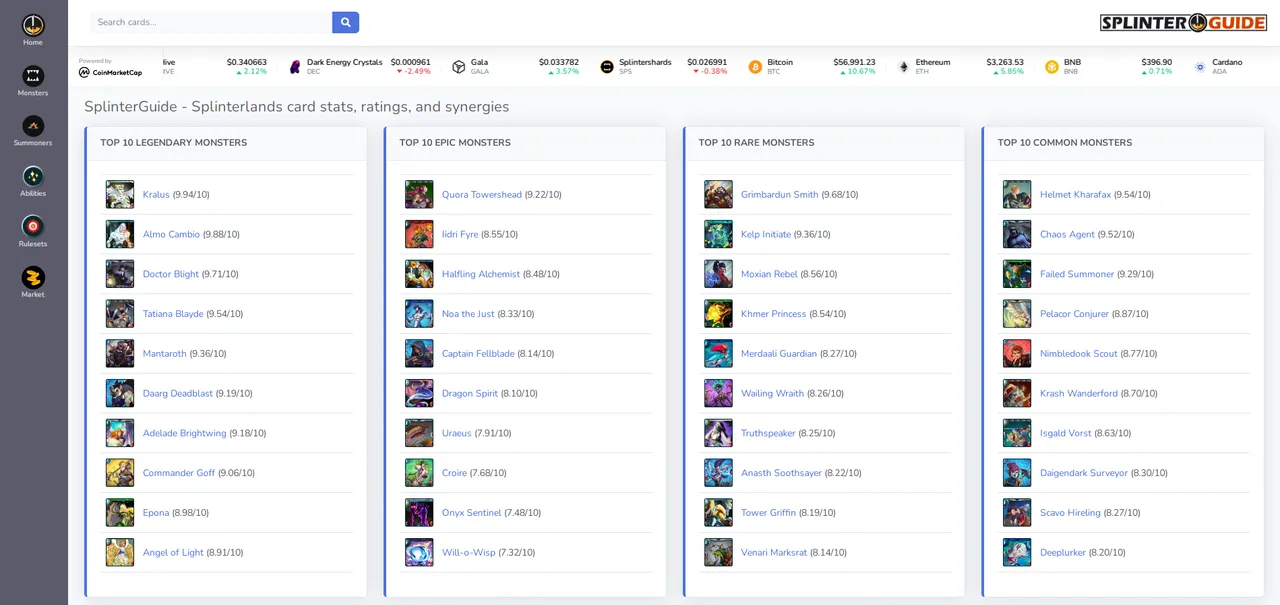Open the Iidri Fyre link
This screenshot has width=1280, height=605.
[x=460, y=234]
